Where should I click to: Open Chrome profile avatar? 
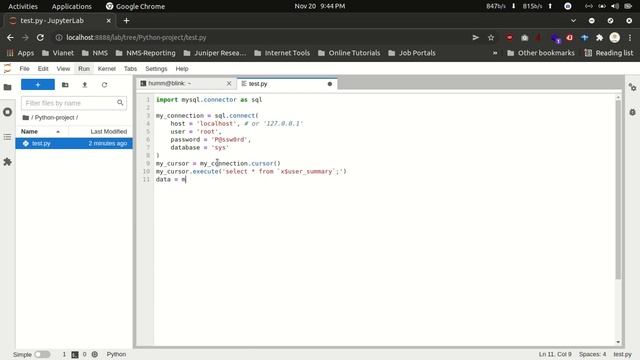[x=615, y=38]
